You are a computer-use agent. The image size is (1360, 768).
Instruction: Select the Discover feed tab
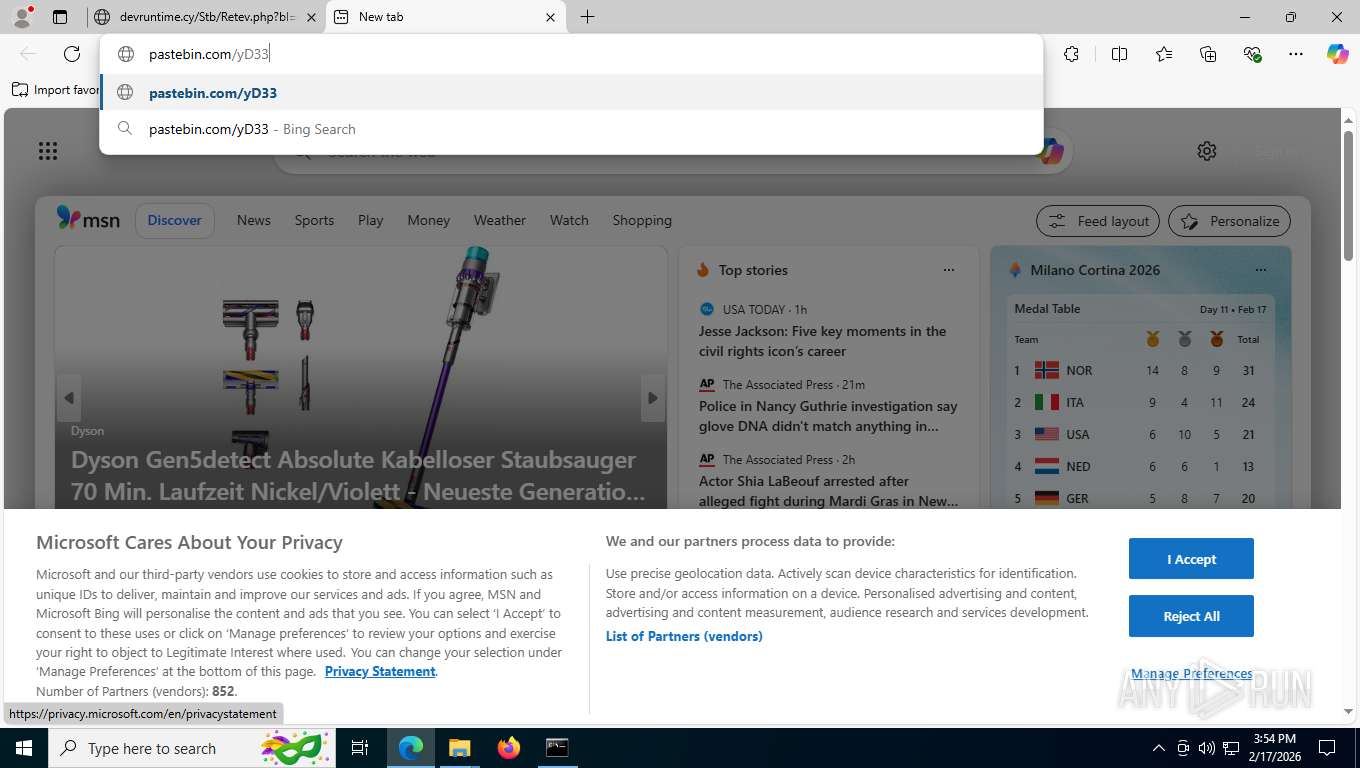pyautogui.click(x=174, y=220)
